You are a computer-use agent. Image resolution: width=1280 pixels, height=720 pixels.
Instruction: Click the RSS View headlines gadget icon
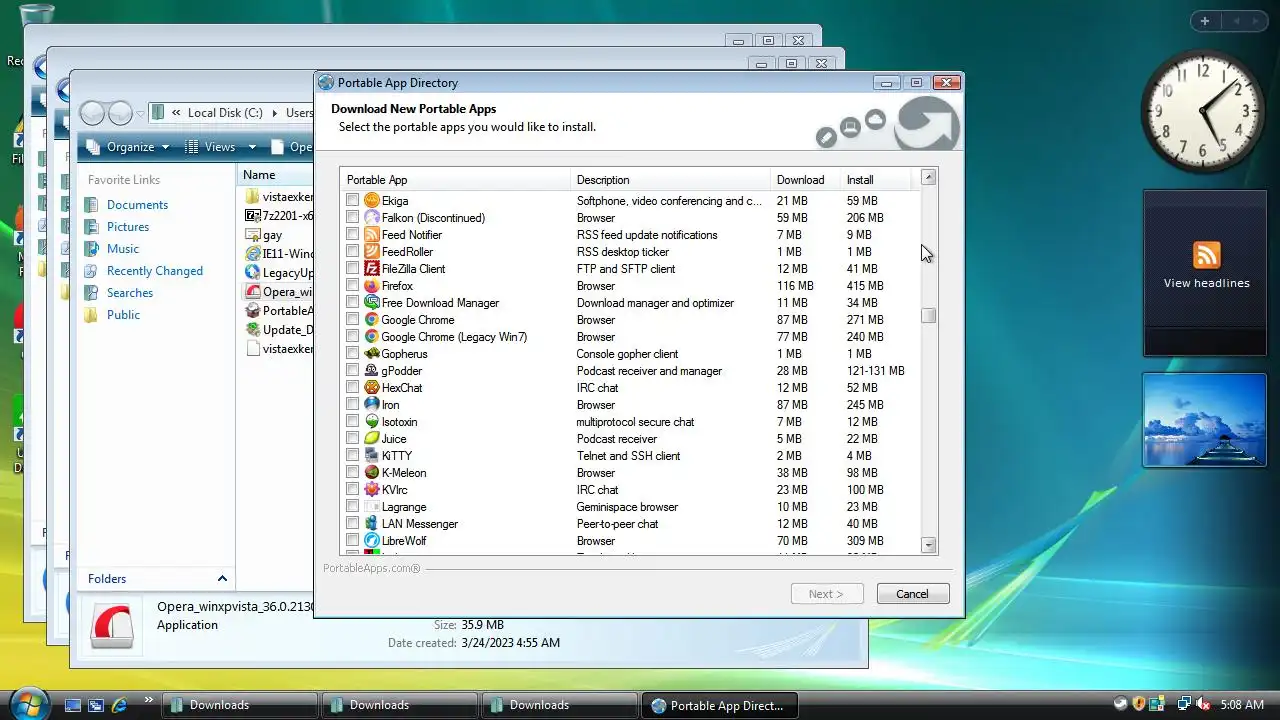1206,254
